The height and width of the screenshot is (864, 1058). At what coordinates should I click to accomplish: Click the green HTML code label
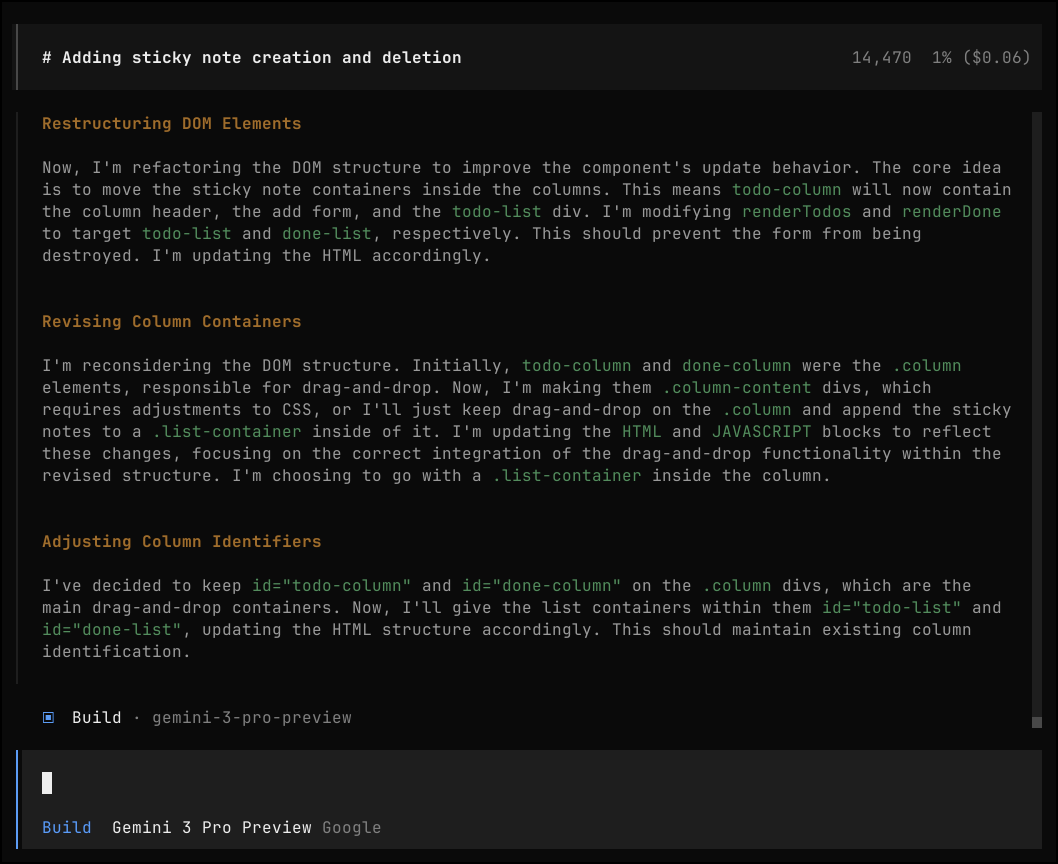tap(641, 432)
